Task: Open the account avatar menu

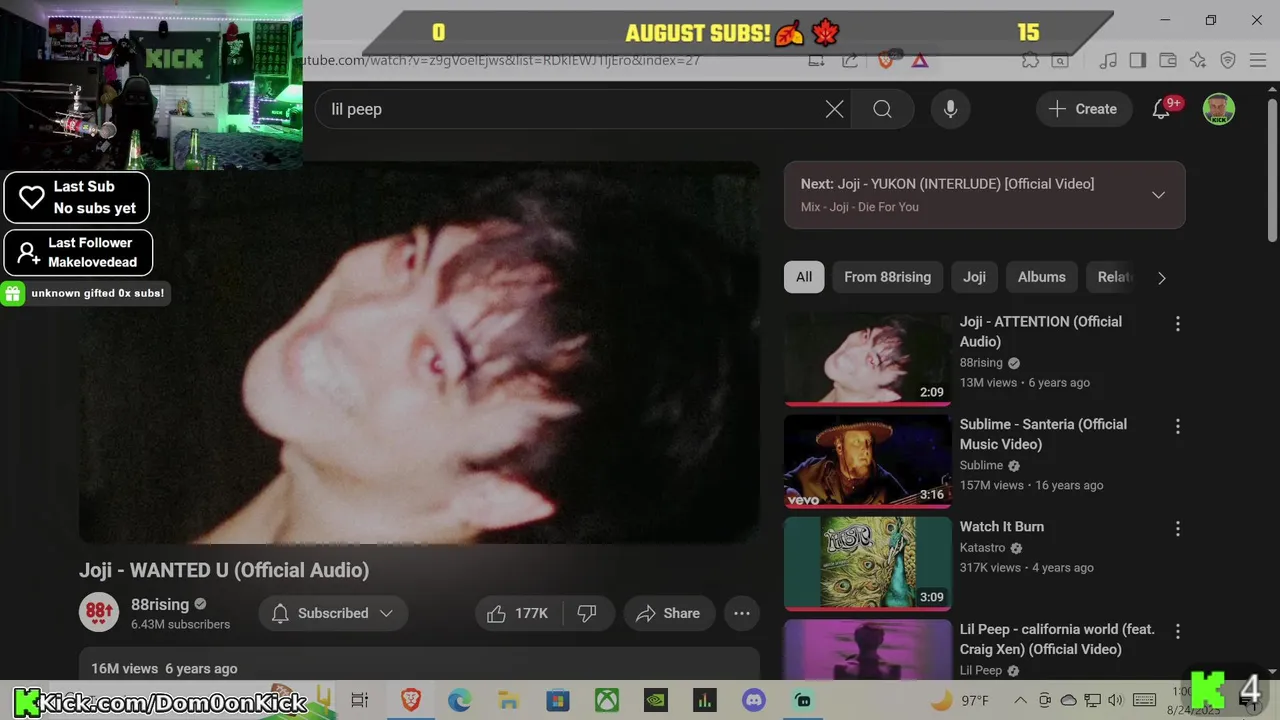Action: (x=1218, y=109)
